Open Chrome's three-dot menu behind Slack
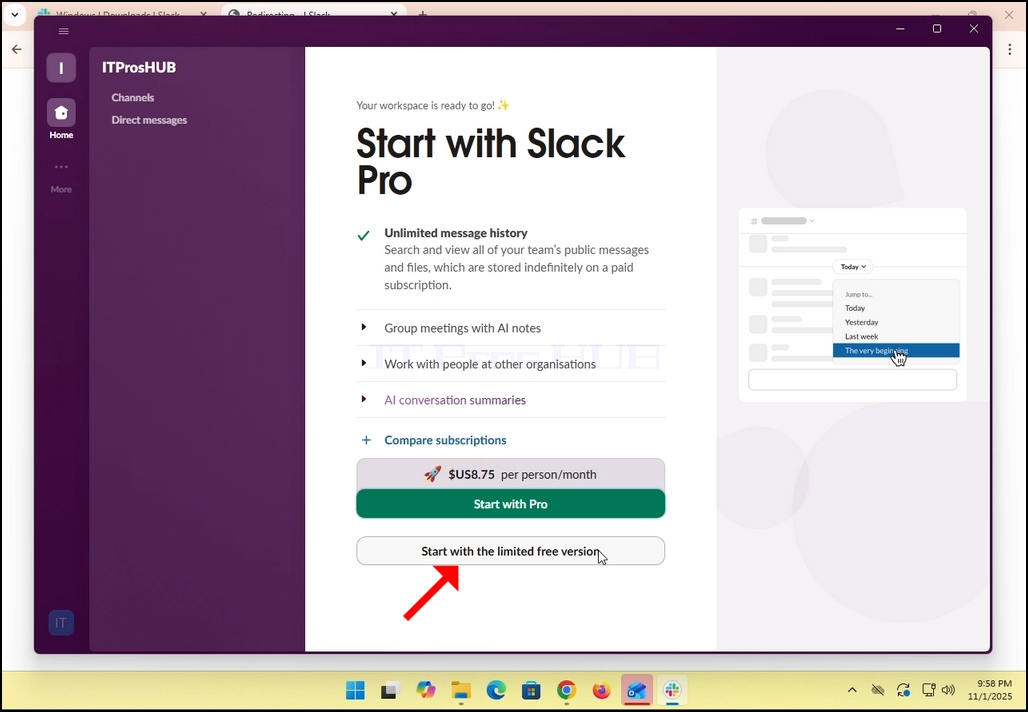The height and width of the screenshot is (712, 1028). click(x=1010, y=49)
